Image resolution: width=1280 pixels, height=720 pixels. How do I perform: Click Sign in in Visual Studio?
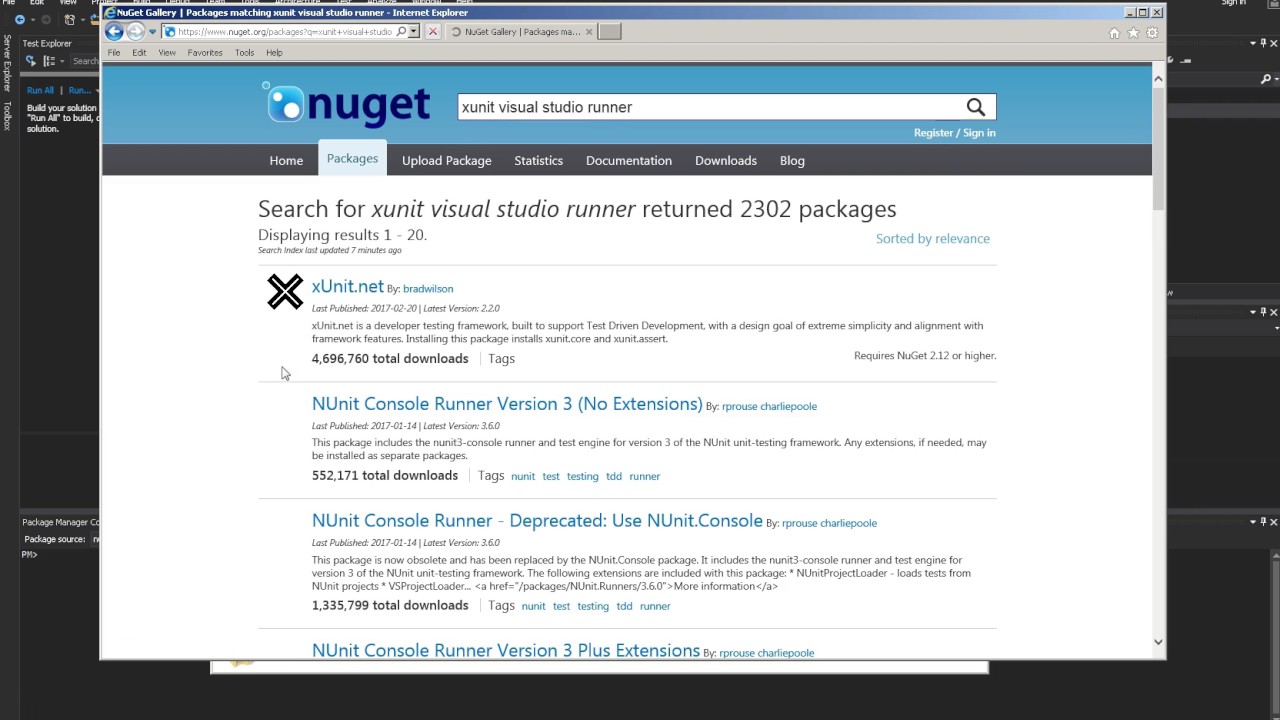pyautogui.click(x=1233, y=3)
